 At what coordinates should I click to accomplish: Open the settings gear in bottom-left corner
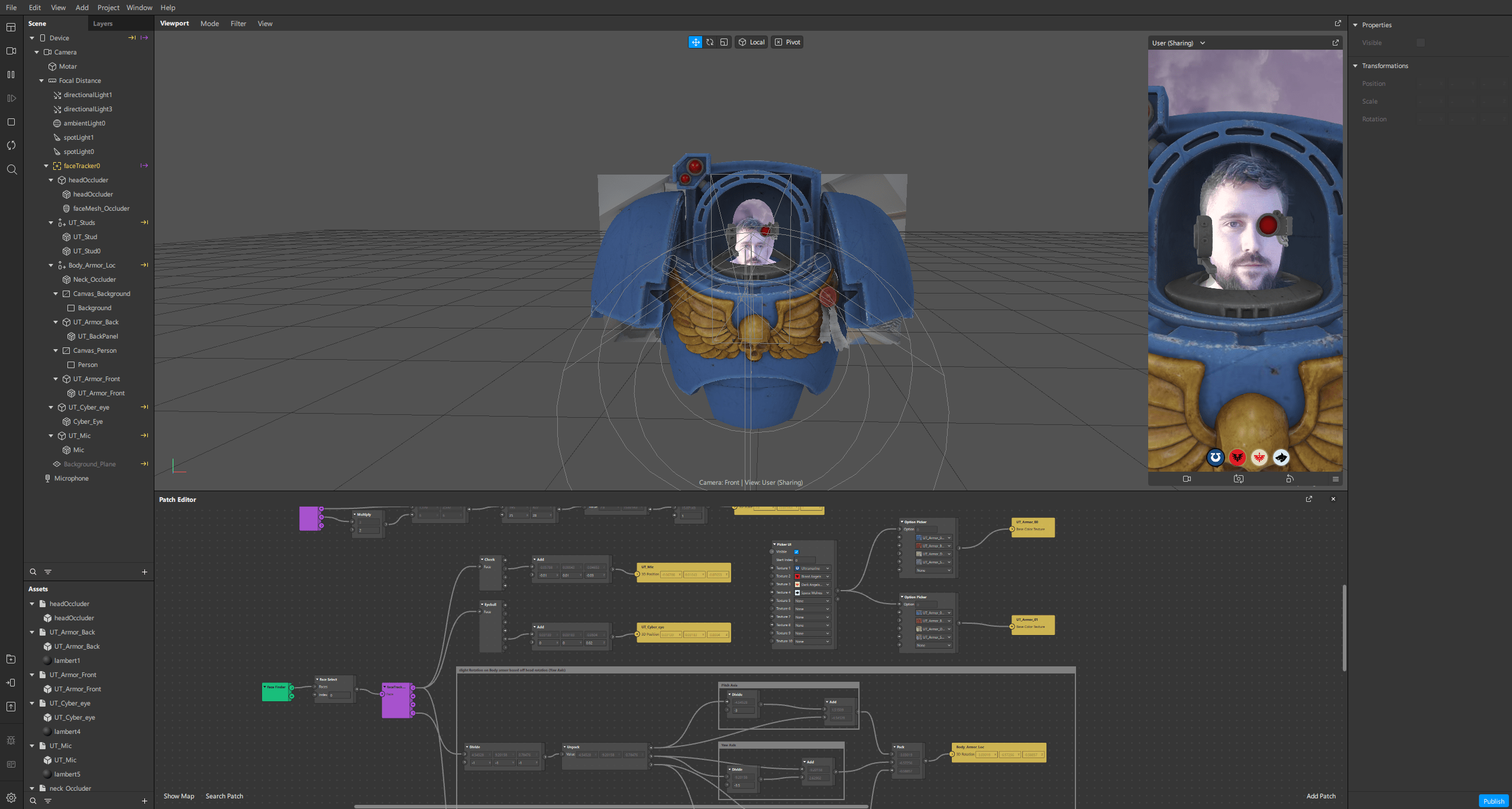tap(11, 798)
